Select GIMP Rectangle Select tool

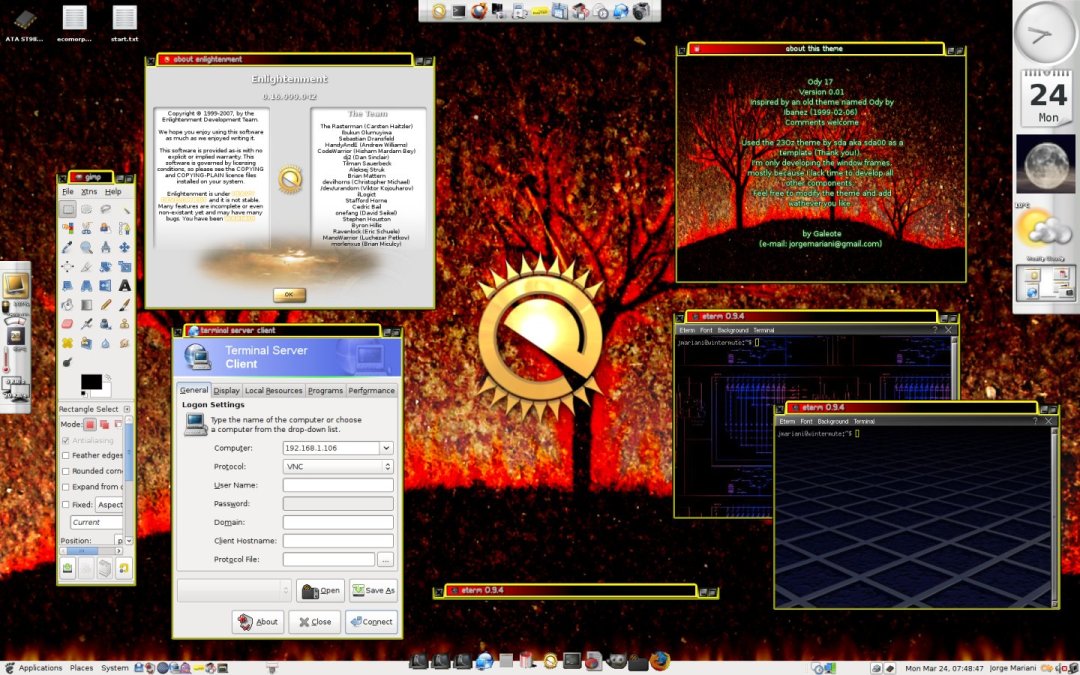[x=68, y=209]
